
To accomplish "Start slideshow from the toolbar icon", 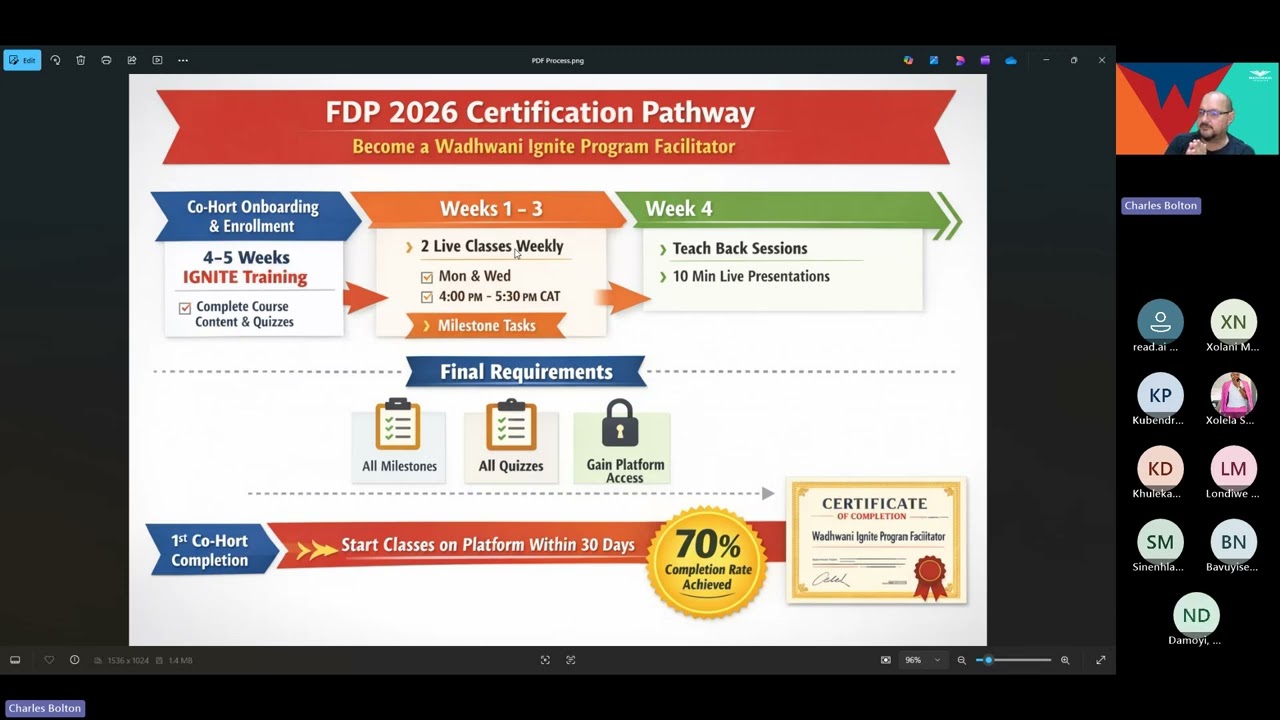I will pos(157,60).
